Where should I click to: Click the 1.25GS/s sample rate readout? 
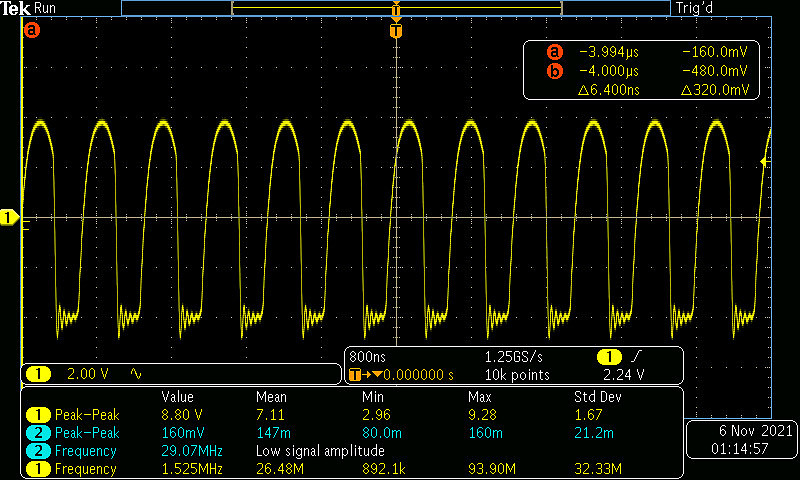(x=514, y=357)
